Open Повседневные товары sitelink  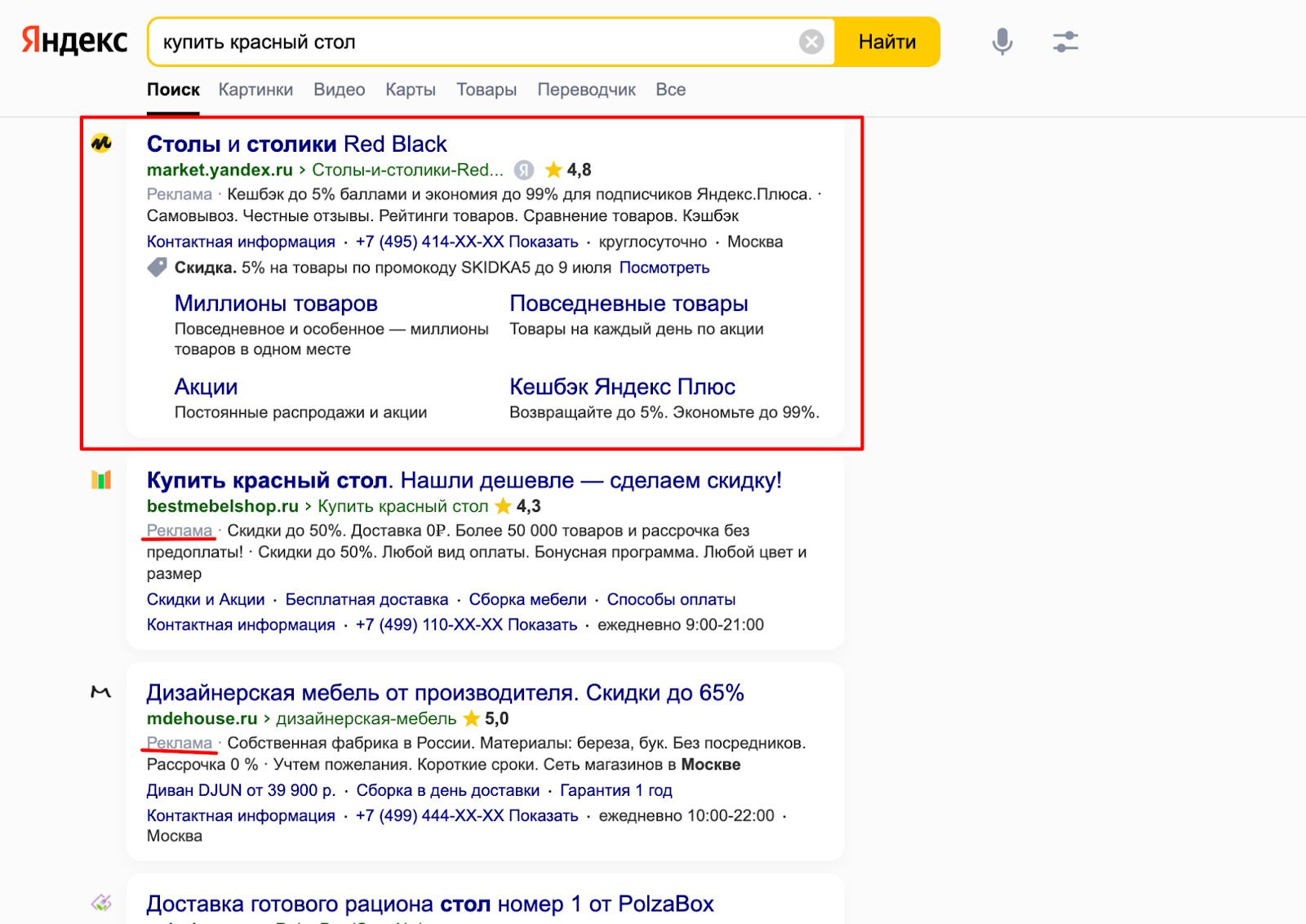pos(629,304)
